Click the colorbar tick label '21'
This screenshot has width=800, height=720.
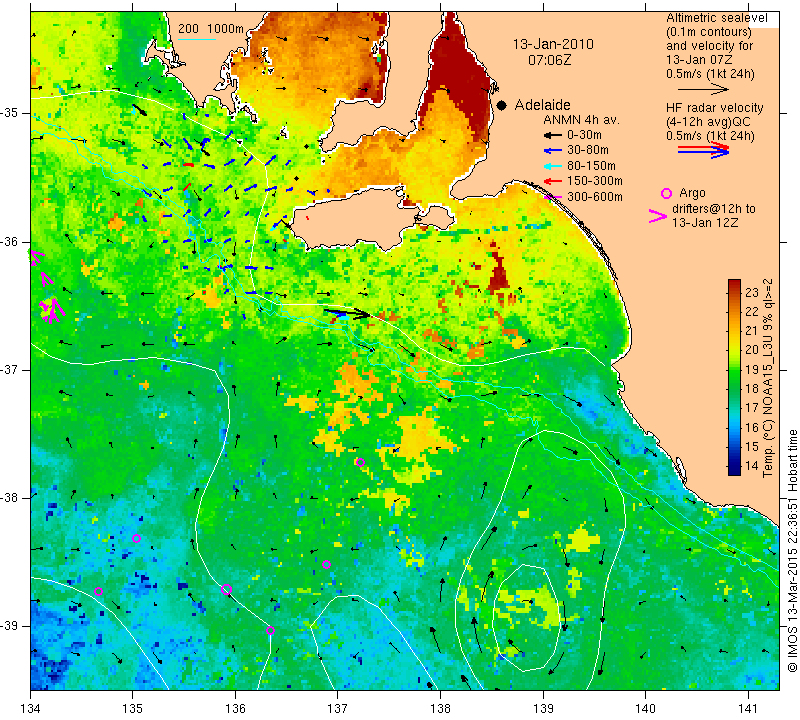coord(752,331)
